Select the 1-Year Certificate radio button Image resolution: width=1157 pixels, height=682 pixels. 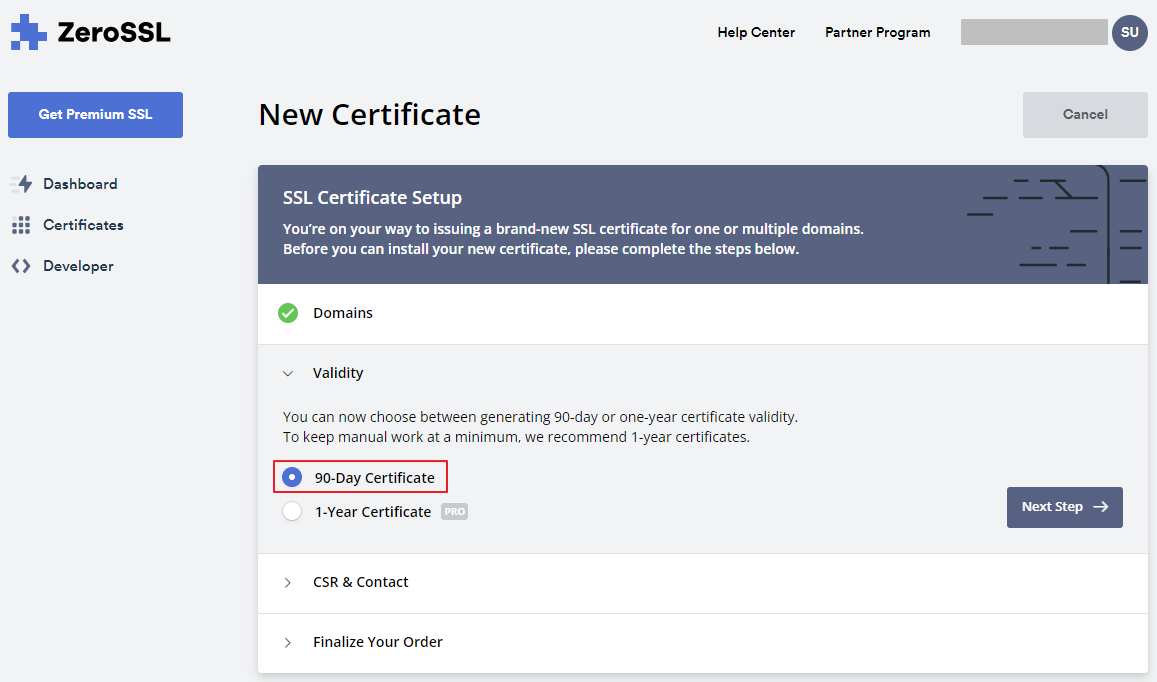292,511
